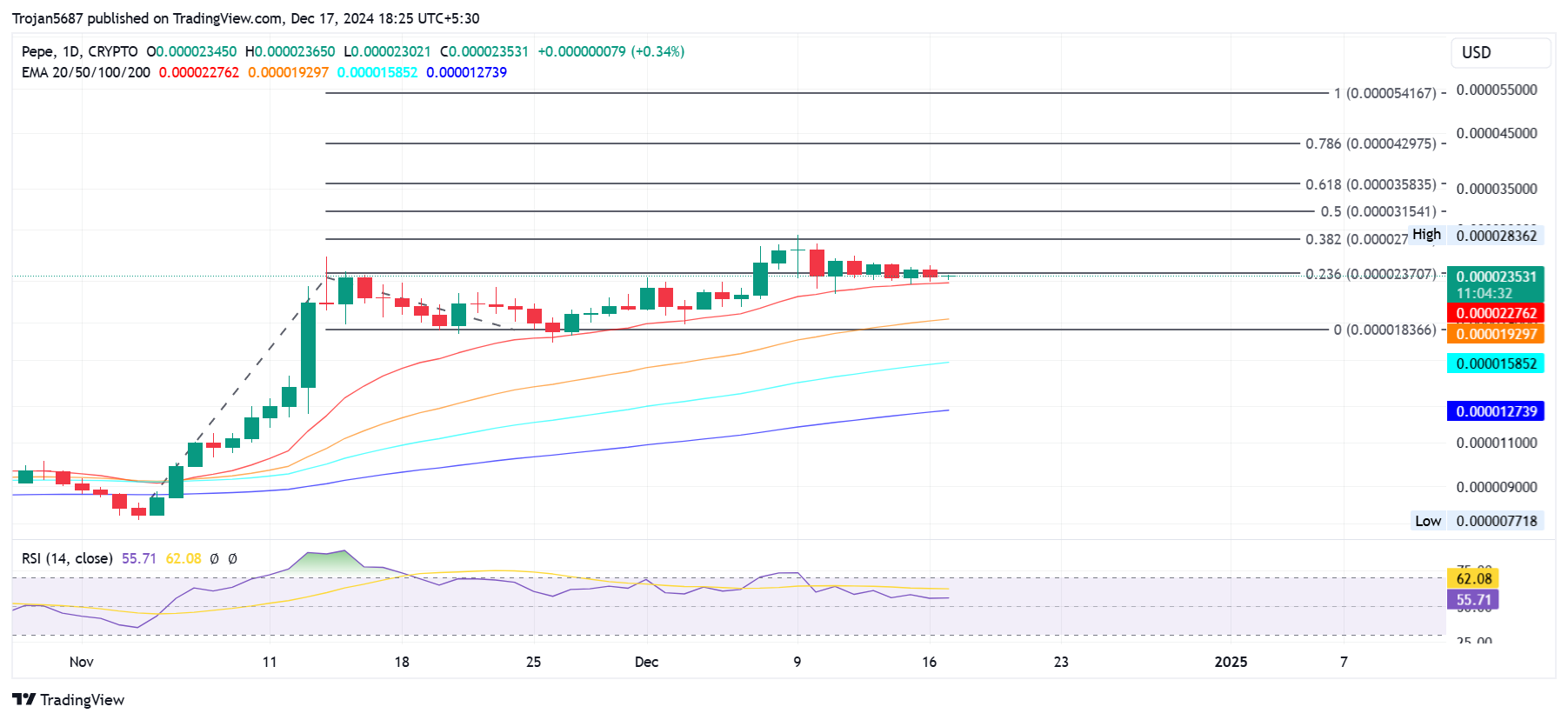
Task: Click the TradingView logo at bottom
Action: (68, 700)
